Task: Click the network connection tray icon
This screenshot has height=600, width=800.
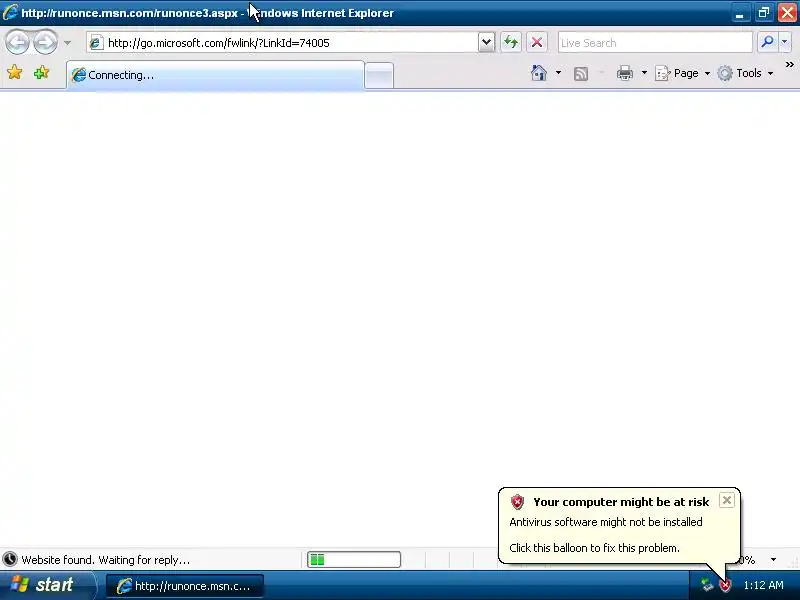Action: point(707,585)
